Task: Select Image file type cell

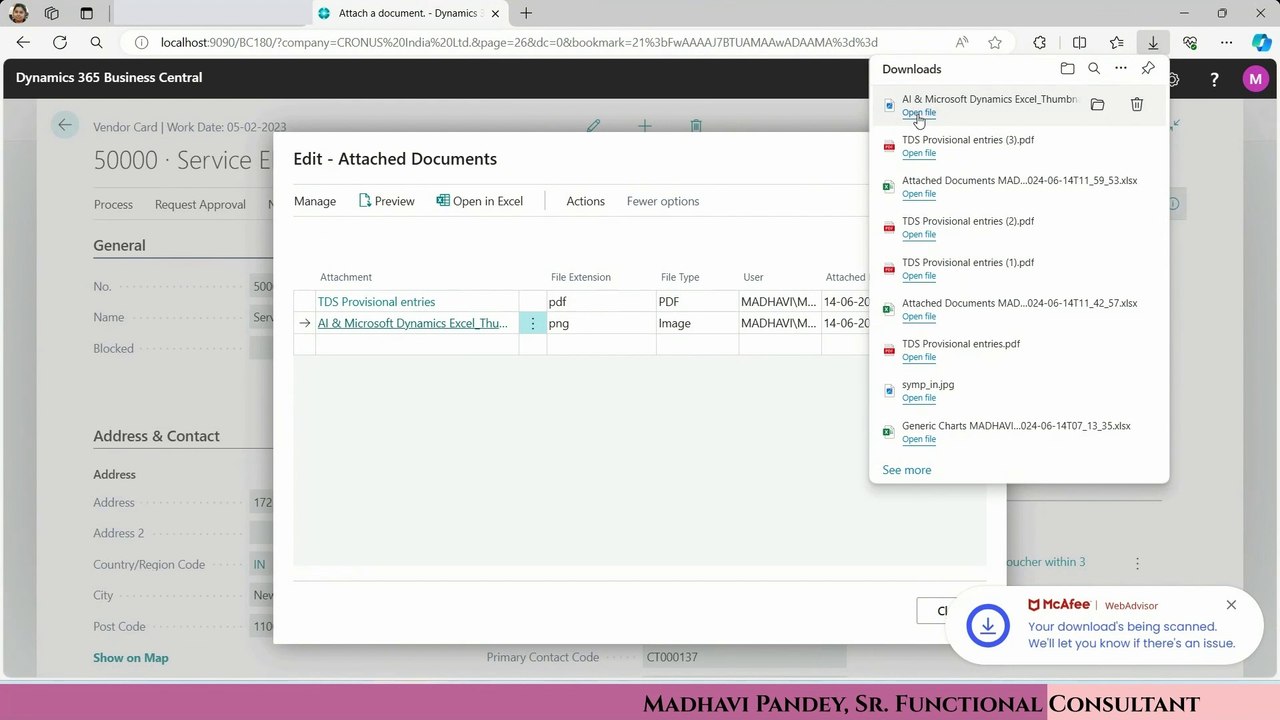Action: [697, 323]
